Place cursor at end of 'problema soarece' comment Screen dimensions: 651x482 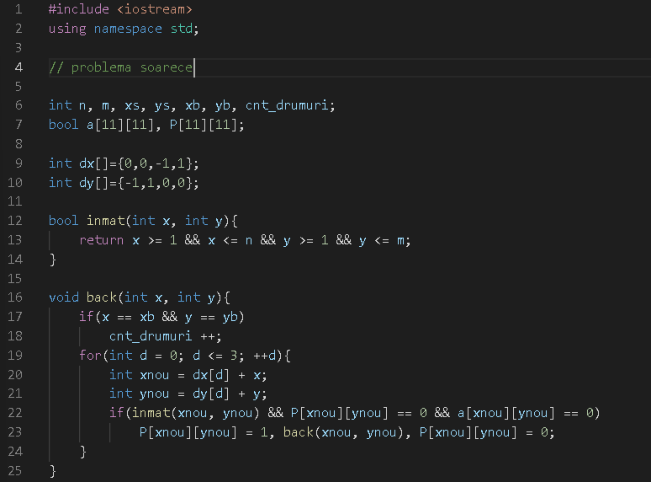click(194, 67)
